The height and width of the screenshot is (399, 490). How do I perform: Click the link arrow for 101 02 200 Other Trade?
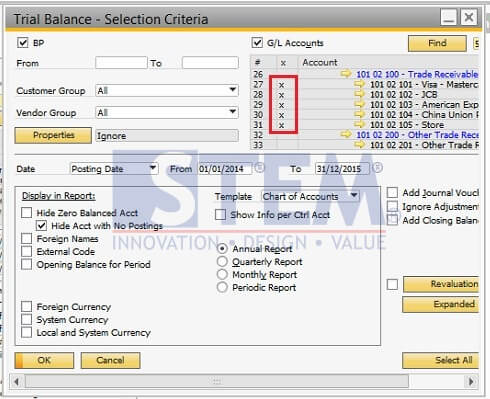(x=346, y=134)
